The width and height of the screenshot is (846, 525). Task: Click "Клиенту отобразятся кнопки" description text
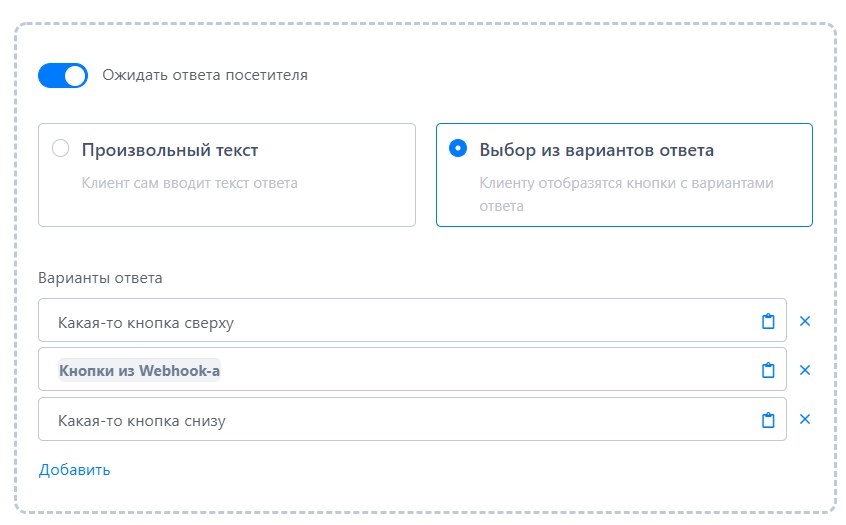[x=626, y=183]
